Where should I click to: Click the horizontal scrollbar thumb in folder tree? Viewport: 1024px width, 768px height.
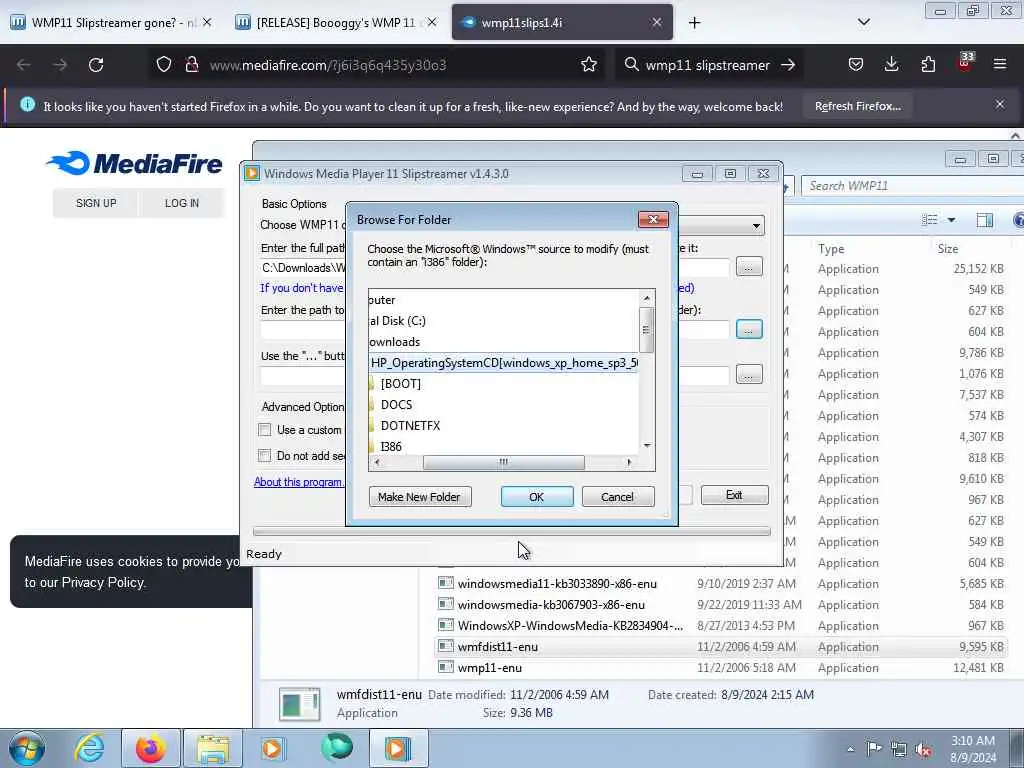tap(504, 462)
